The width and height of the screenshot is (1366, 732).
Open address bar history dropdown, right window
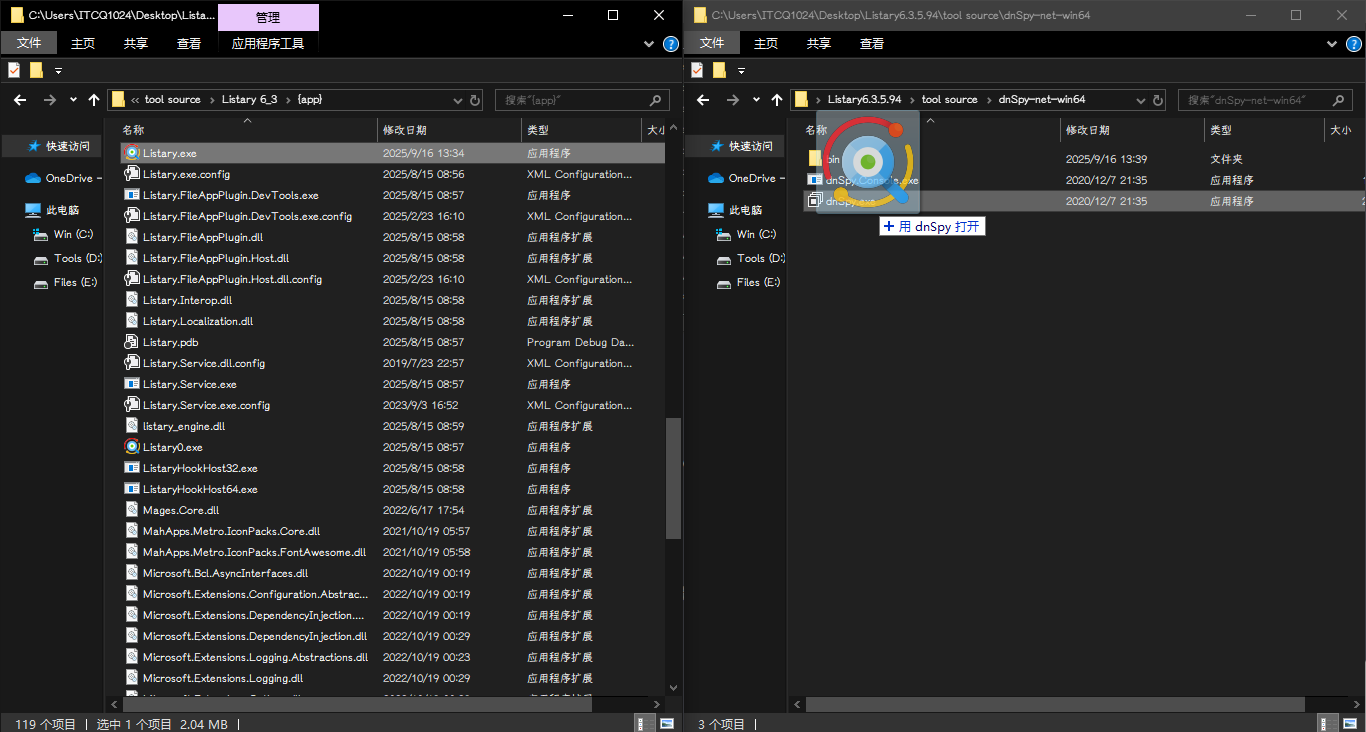coord(1141,100)
